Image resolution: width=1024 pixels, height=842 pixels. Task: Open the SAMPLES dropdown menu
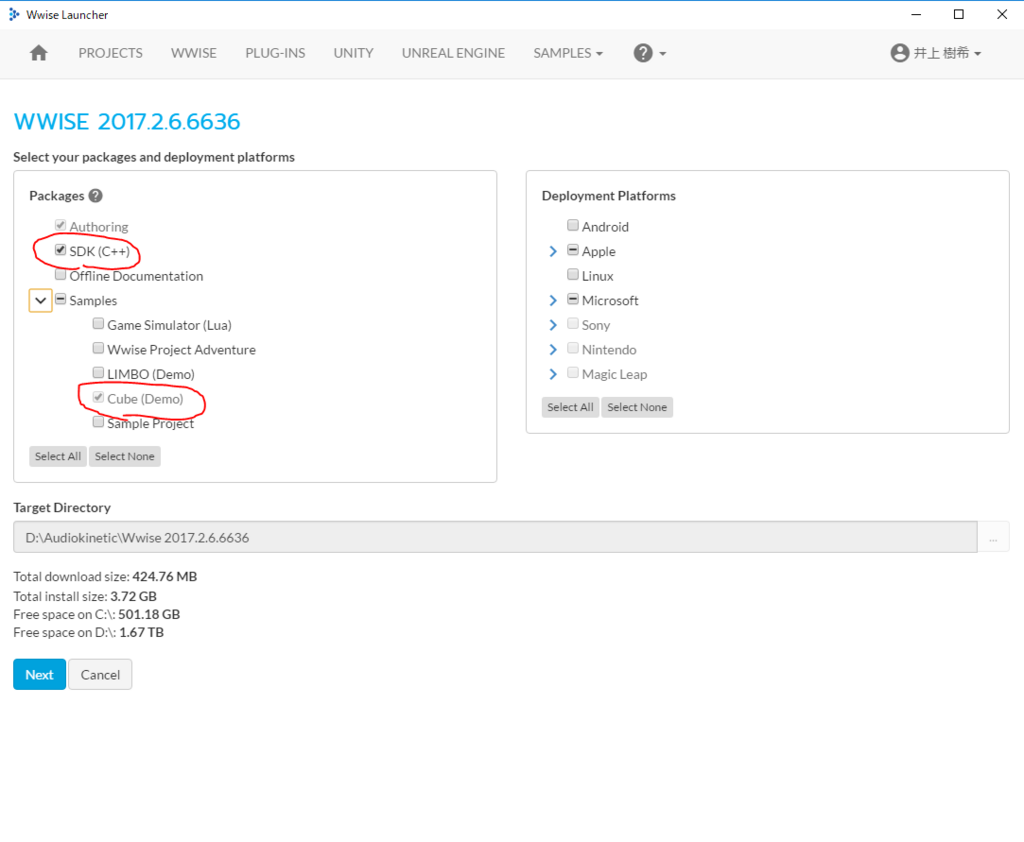click(568, 53)
